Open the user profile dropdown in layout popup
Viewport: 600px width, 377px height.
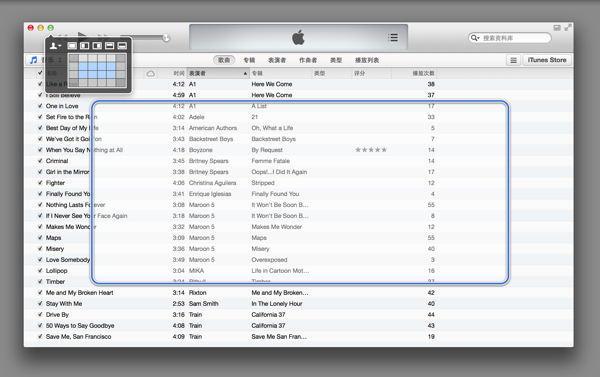tap(55, 46)
